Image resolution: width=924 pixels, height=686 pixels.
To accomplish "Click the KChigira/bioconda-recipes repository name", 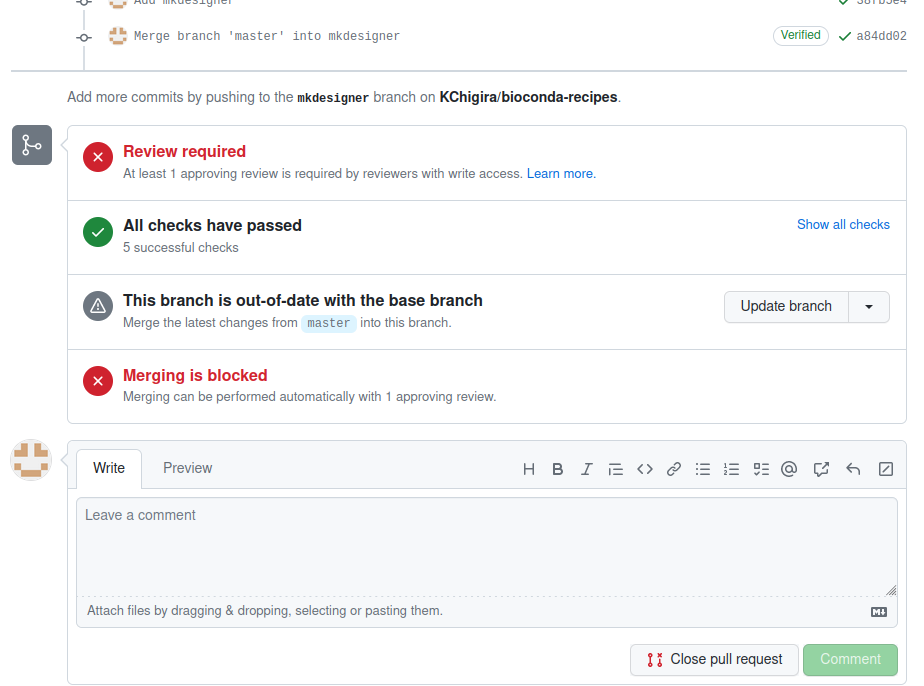I will point(528,97).
